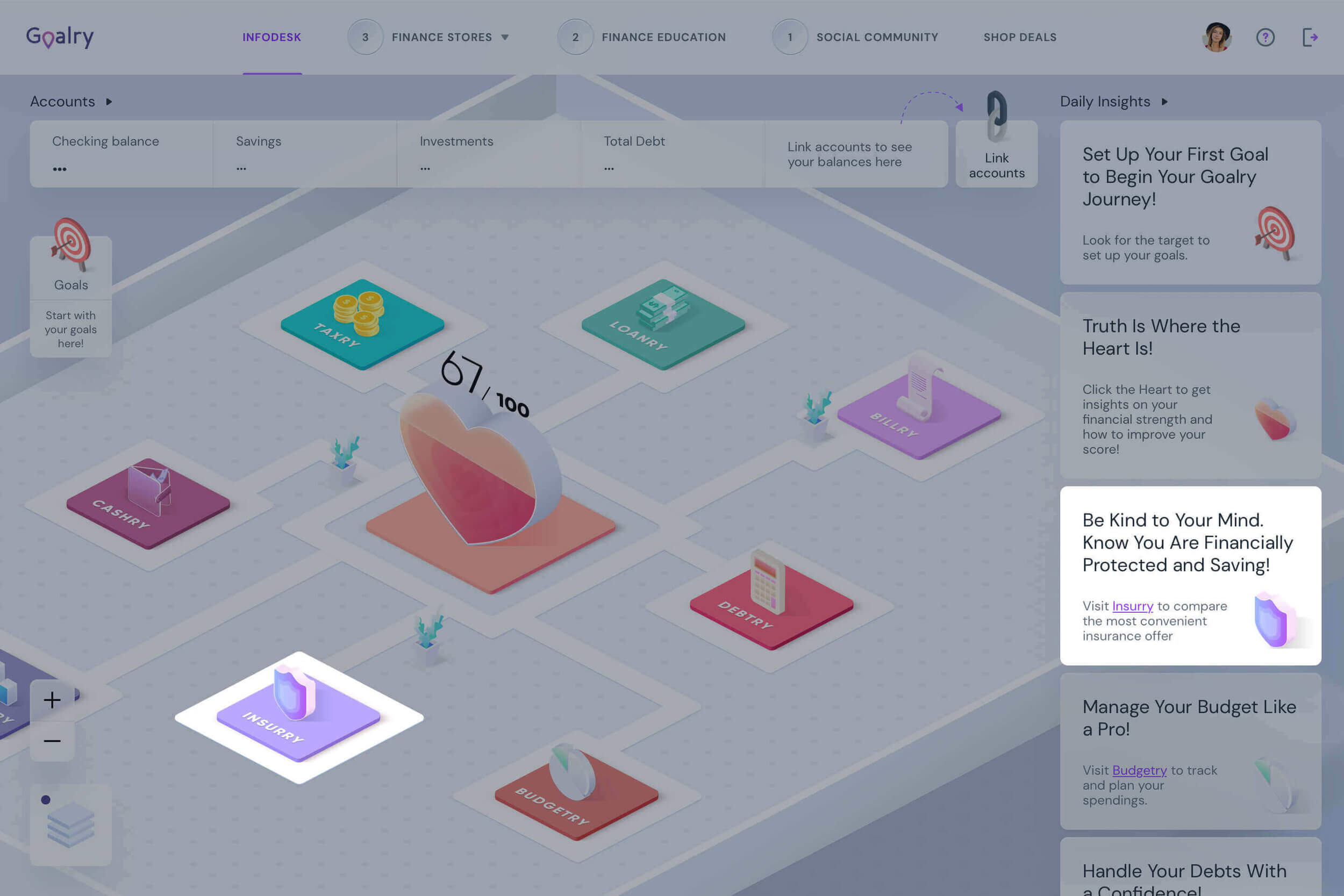Zoom out the map with the minus button
This screenshot has height=896, width=1344.
click(x=52, y=741)
